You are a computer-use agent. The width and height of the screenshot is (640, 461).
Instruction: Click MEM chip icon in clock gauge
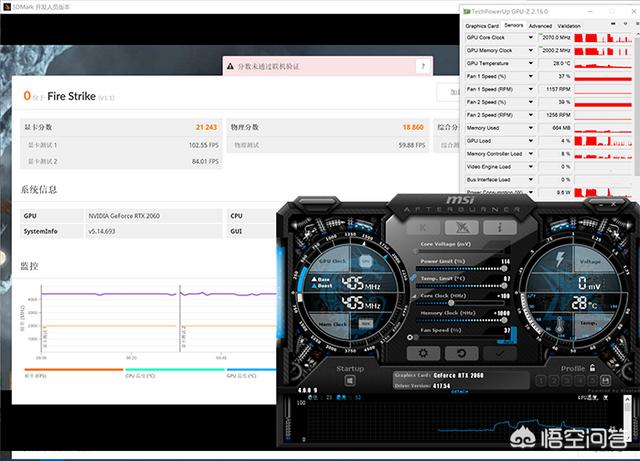point(366,324)
